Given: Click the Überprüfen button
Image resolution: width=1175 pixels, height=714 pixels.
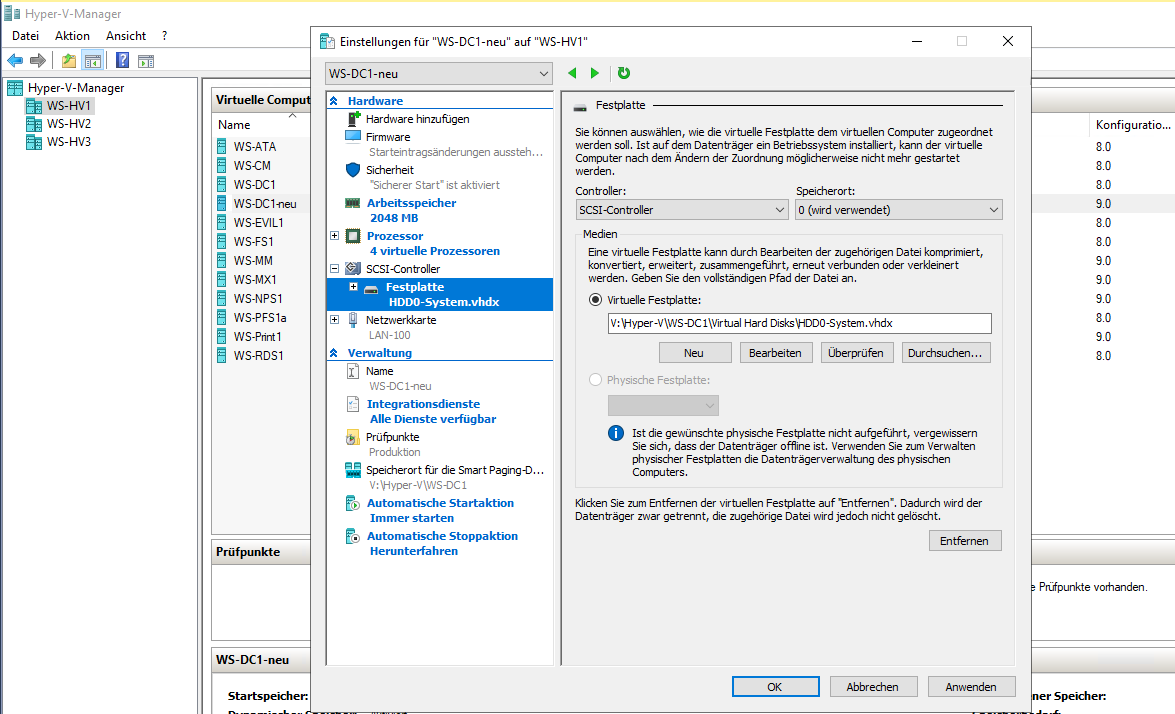Looking at the screenshot, I should (x=857, y=353).
